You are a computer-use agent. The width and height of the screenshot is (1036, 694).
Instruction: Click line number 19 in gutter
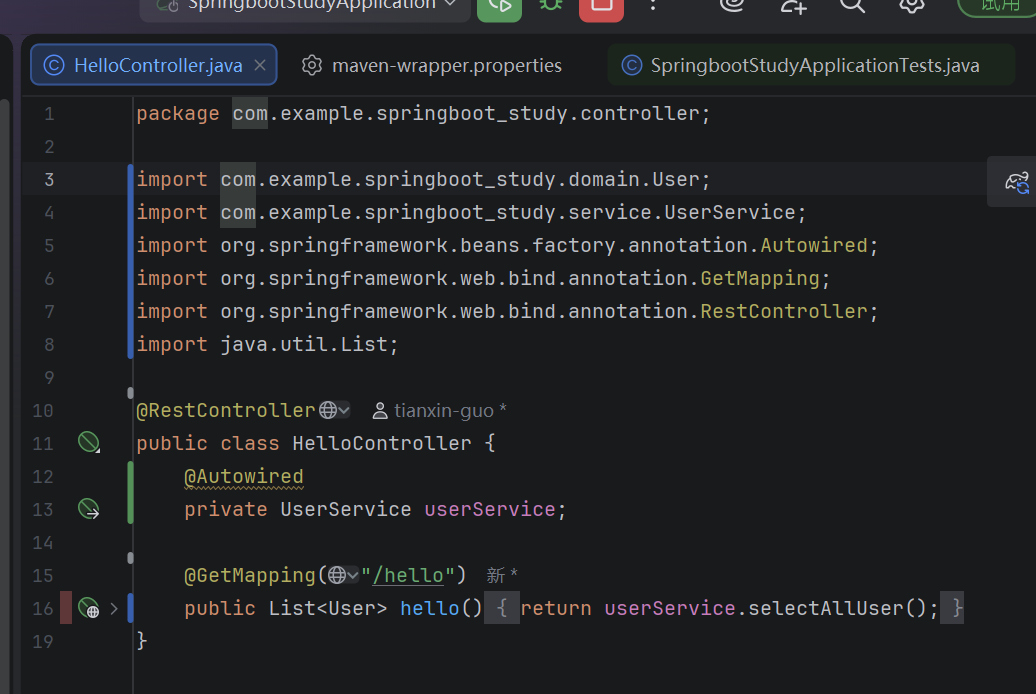click(43, 641)
